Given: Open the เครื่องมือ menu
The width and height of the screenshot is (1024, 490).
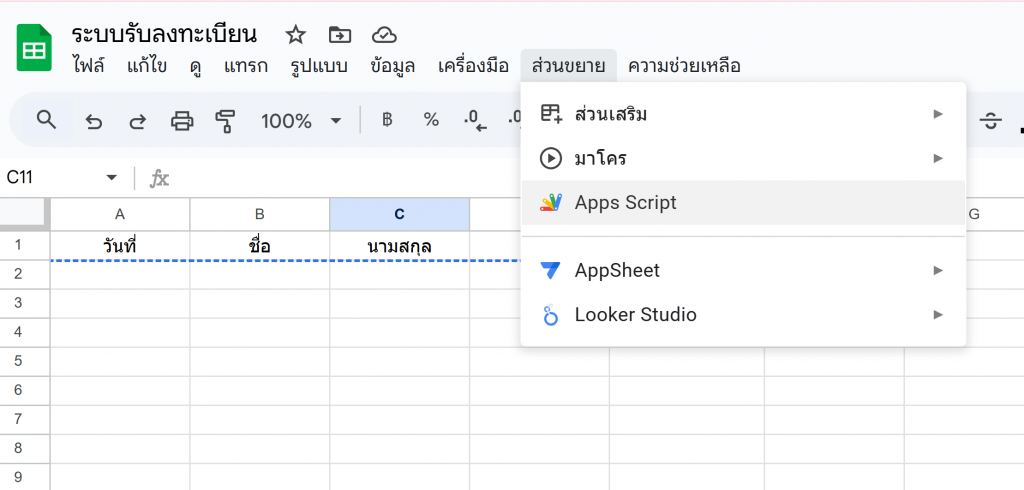Looking at the screenshot, I should pos(473,66).
